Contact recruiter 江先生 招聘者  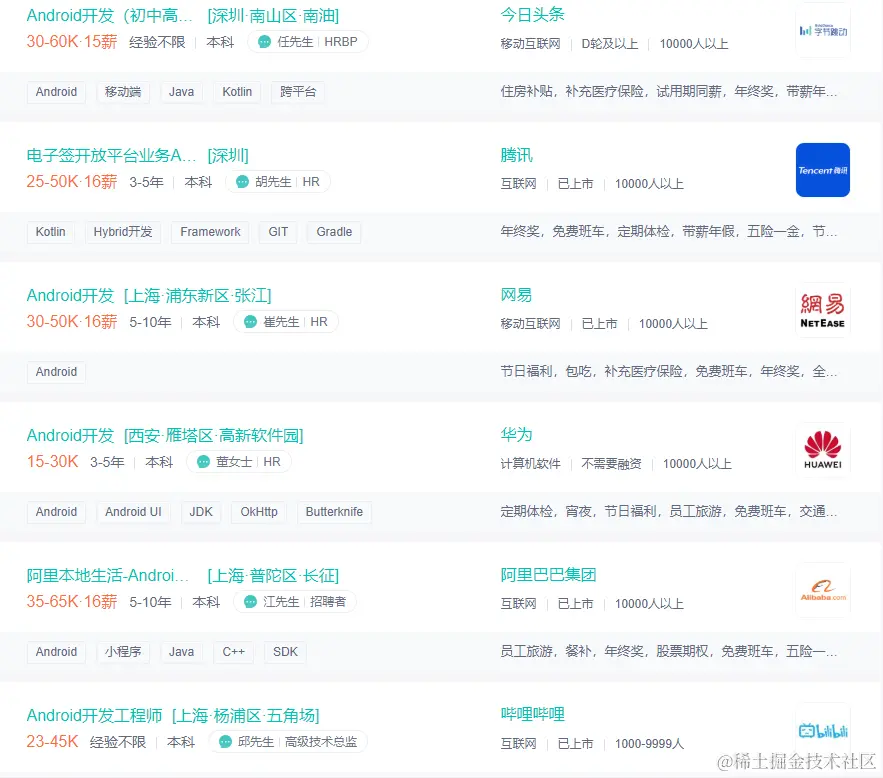pyautogui.click(x=295, y=602)
